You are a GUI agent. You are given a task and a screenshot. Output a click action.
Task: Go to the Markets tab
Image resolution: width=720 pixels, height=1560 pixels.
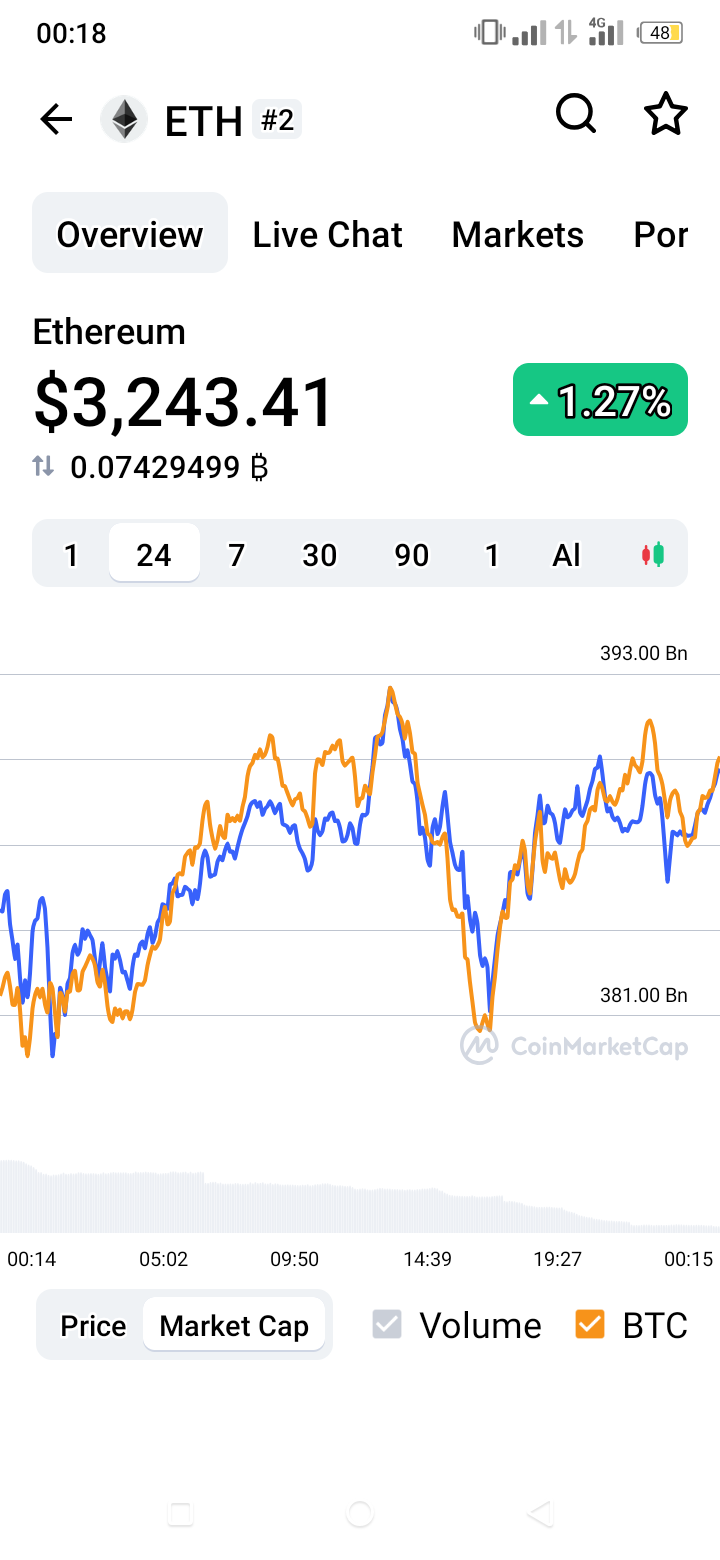517,235
